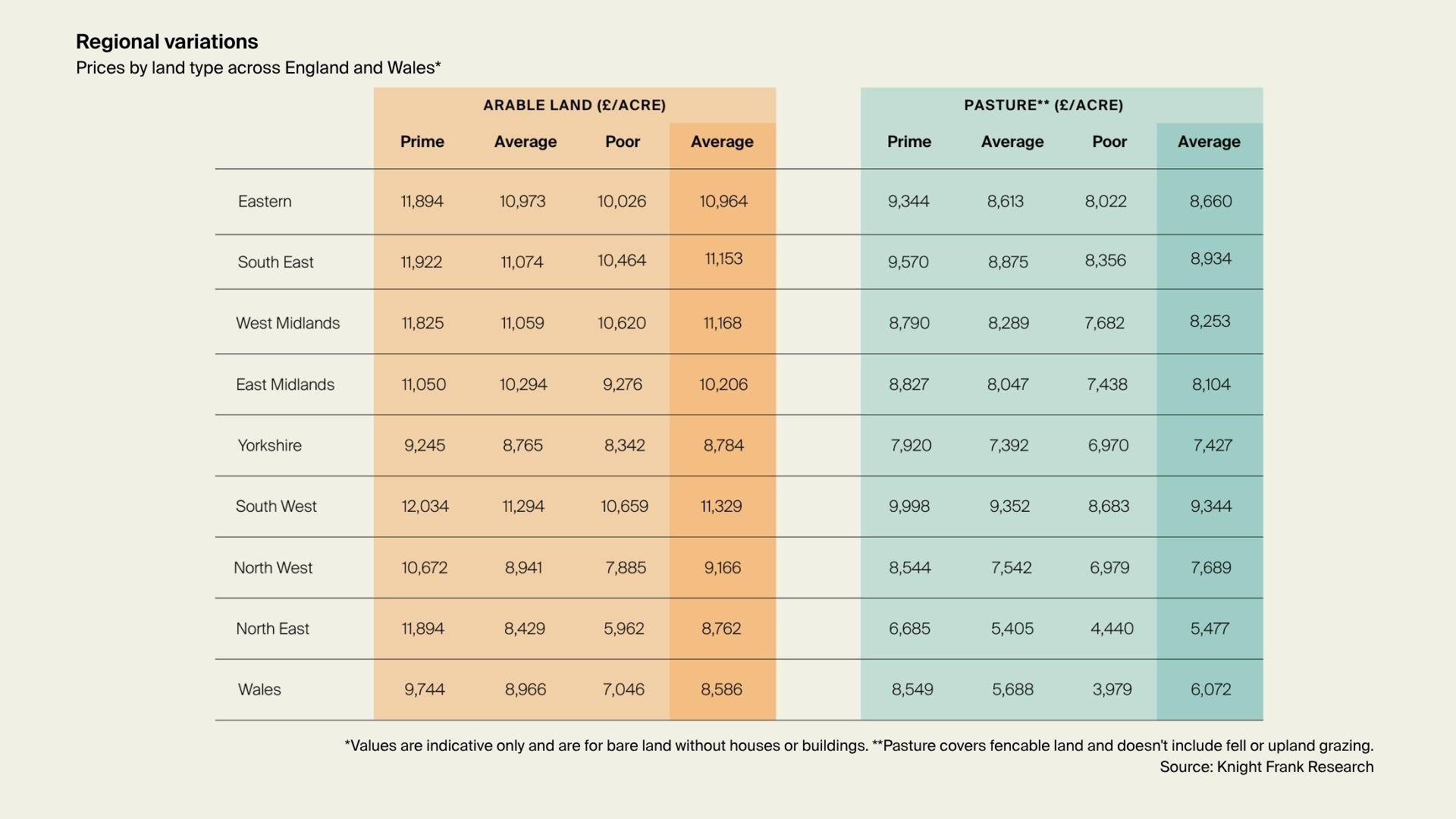This screenshot has width=1456, height=819.
Task: Select the Eastern row label
Action: (265, 202)
